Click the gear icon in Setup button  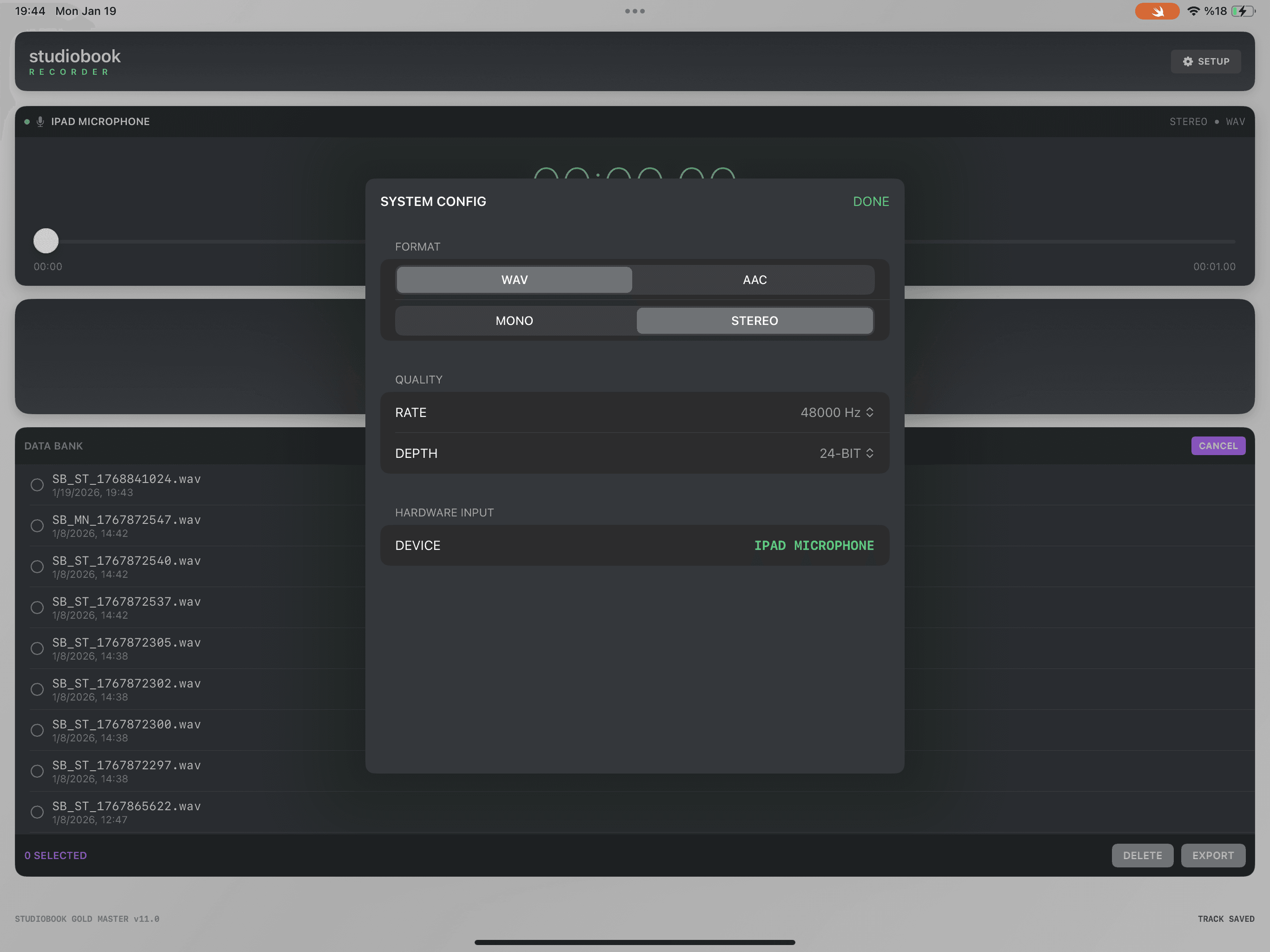(1188, 61)
